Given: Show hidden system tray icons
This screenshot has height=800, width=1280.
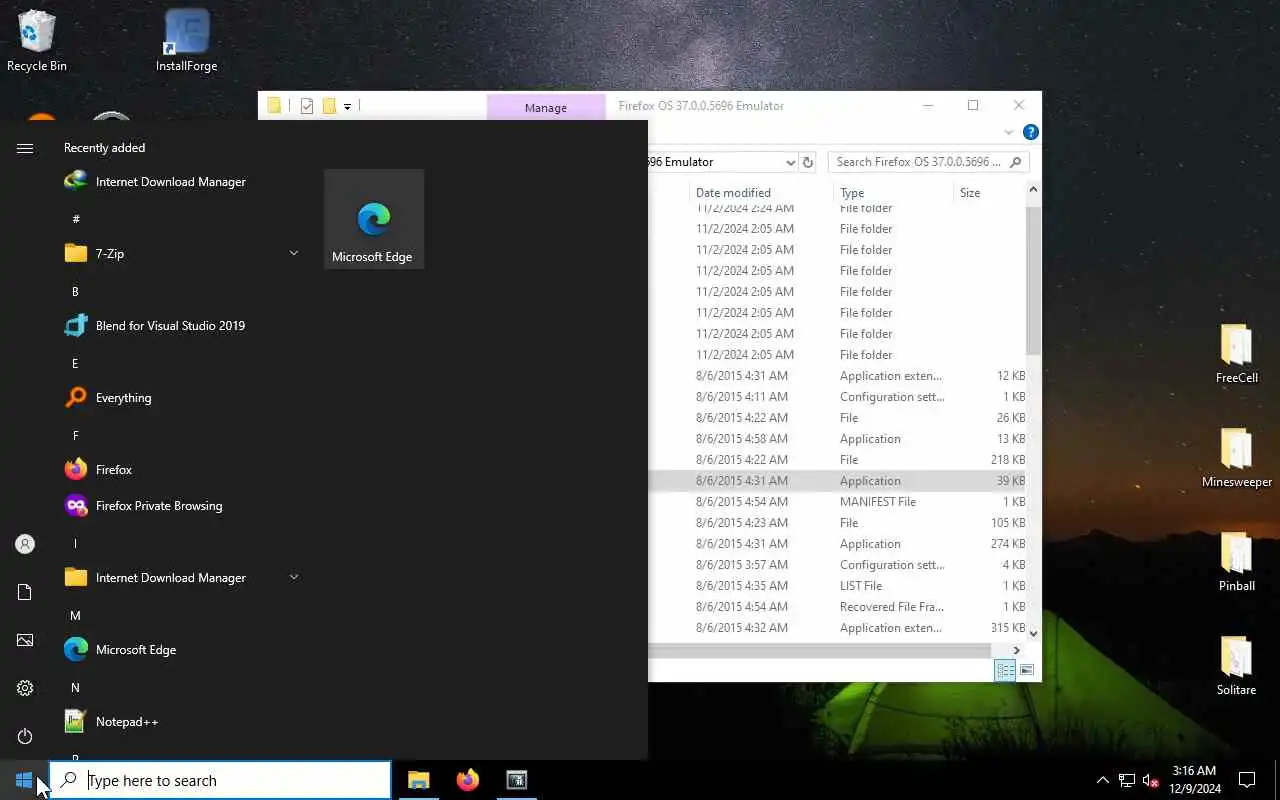Looking at the screenshot, I should tap(1102, 780).
